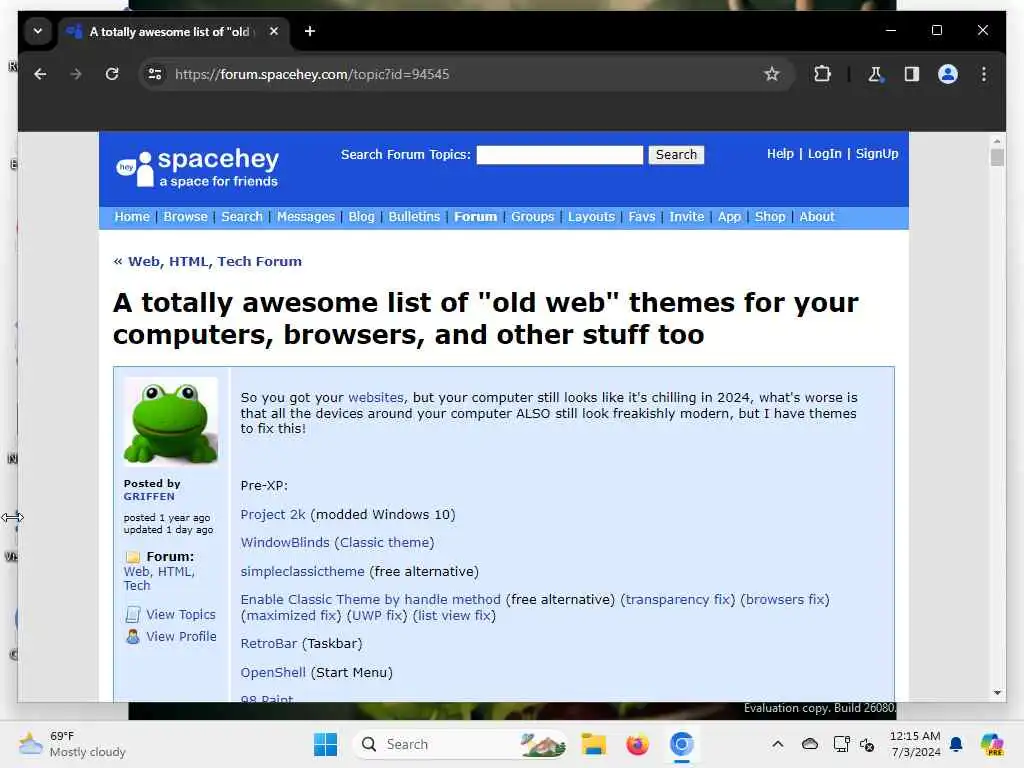
Task: Open notifications bell icon
Action: point(956,744)
